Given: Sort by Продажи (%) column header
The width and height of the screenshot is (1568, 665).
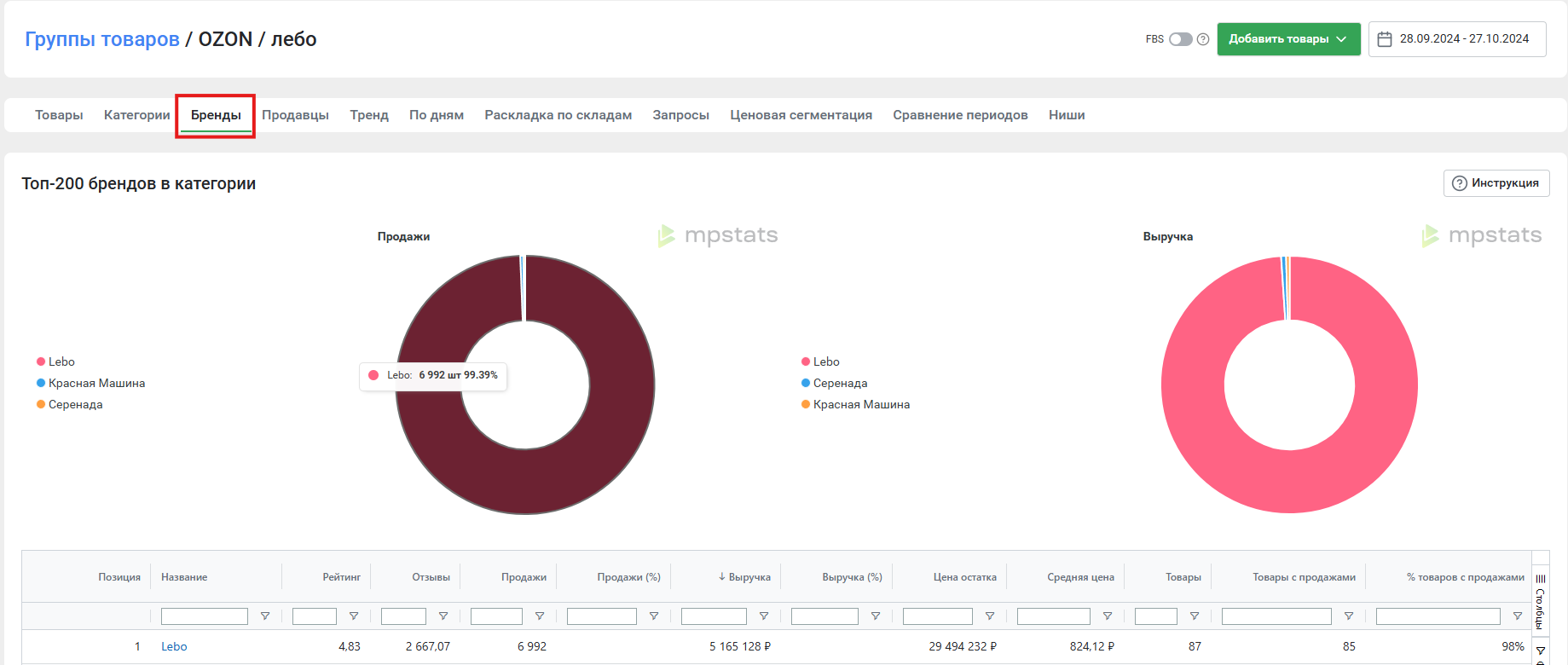Looking at the screenshot, I should pos(628,577).
